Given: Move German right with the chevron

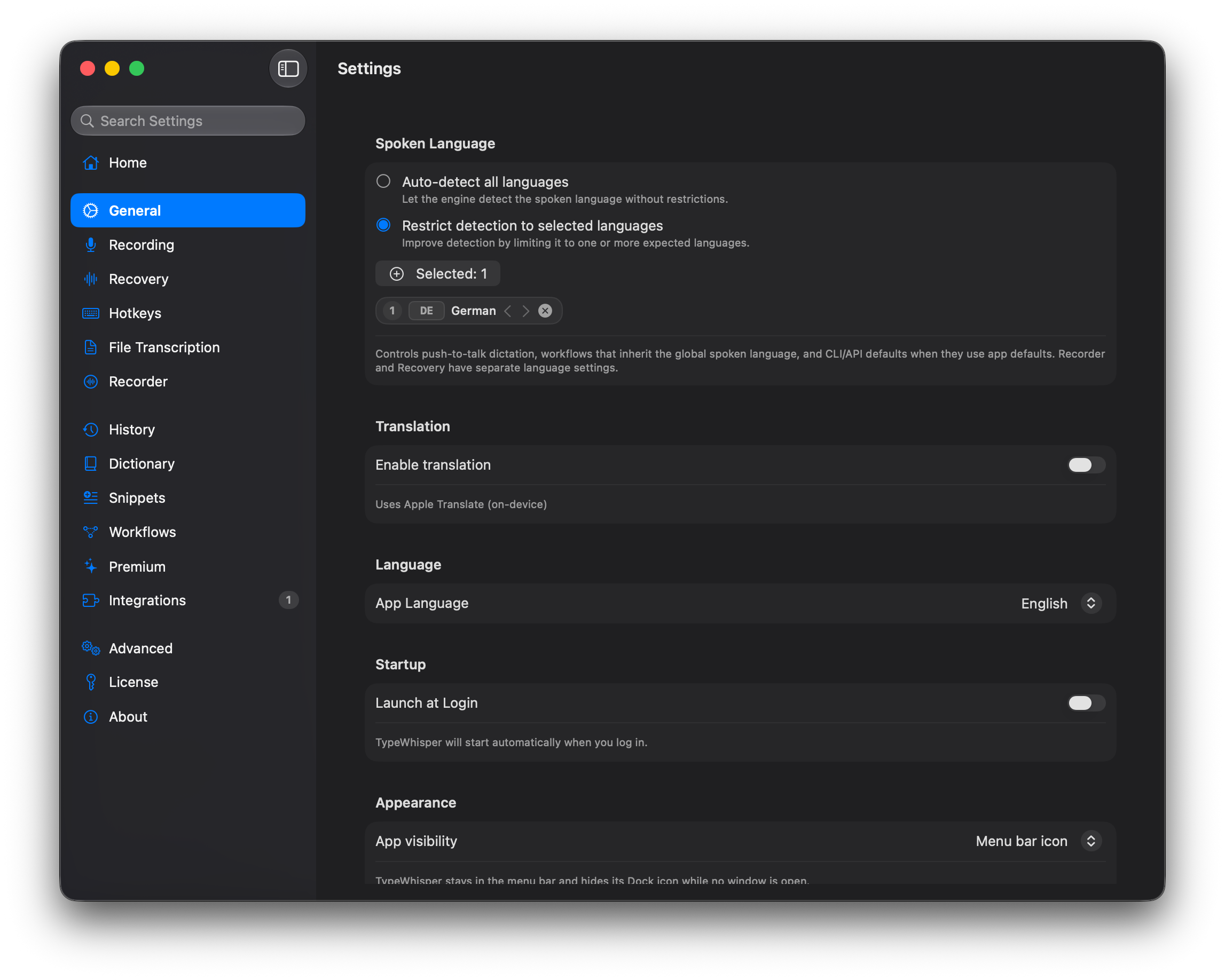Looking at the screenshot, I should (x=526, y=311).
